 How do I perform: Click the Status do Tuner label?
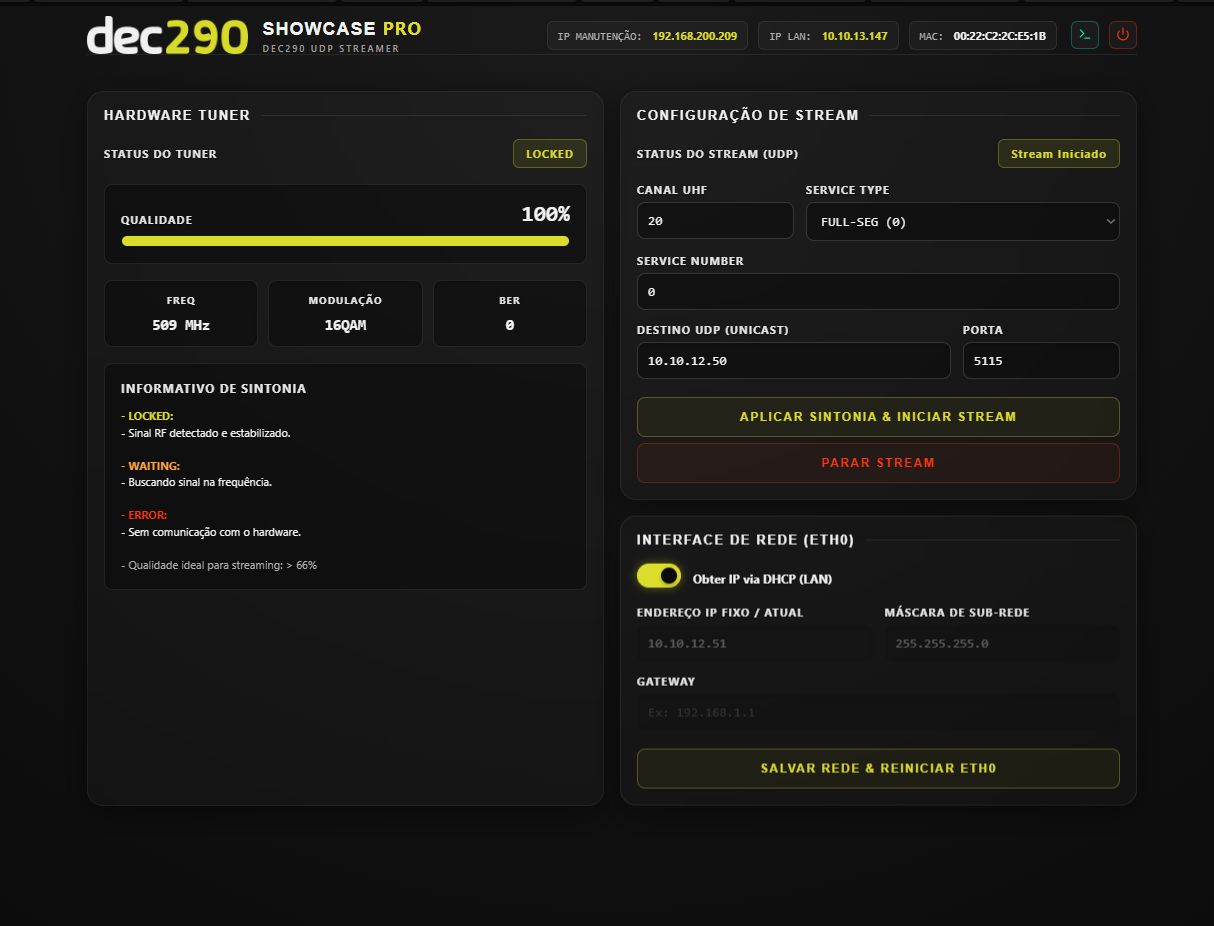point(160,154)
